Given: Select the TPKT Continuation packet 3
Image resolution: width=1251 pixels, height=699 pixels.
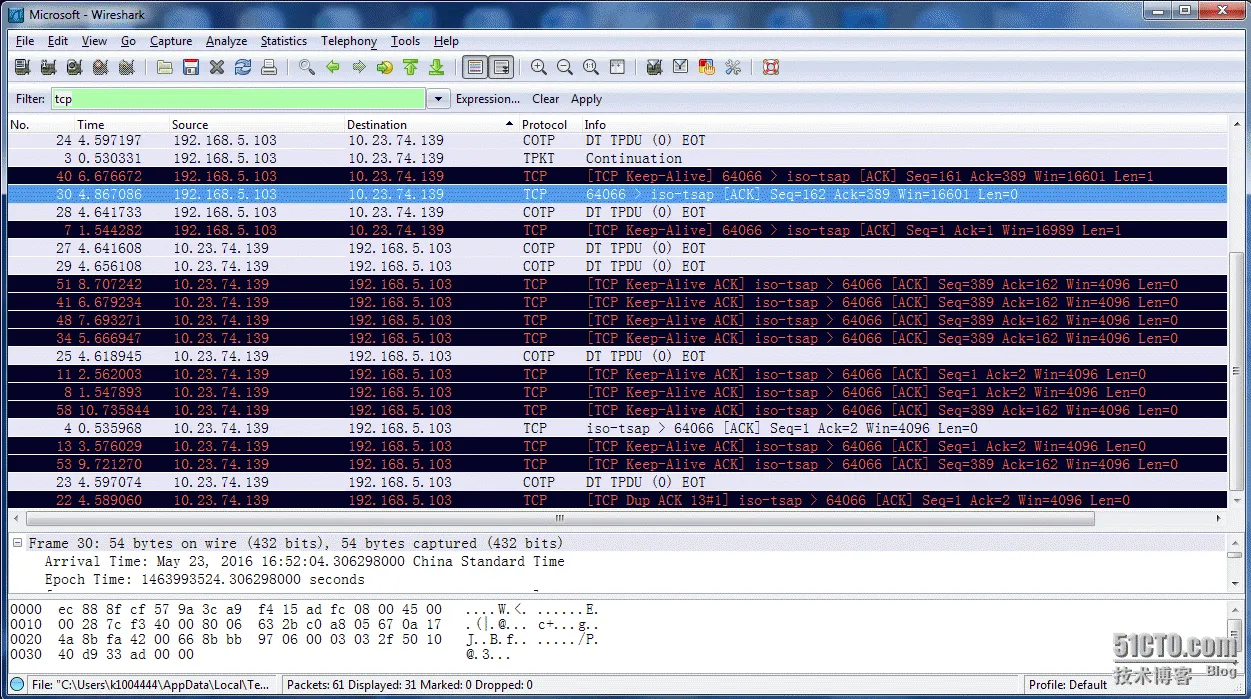Looking at the screenshot, I should [617, 158].
